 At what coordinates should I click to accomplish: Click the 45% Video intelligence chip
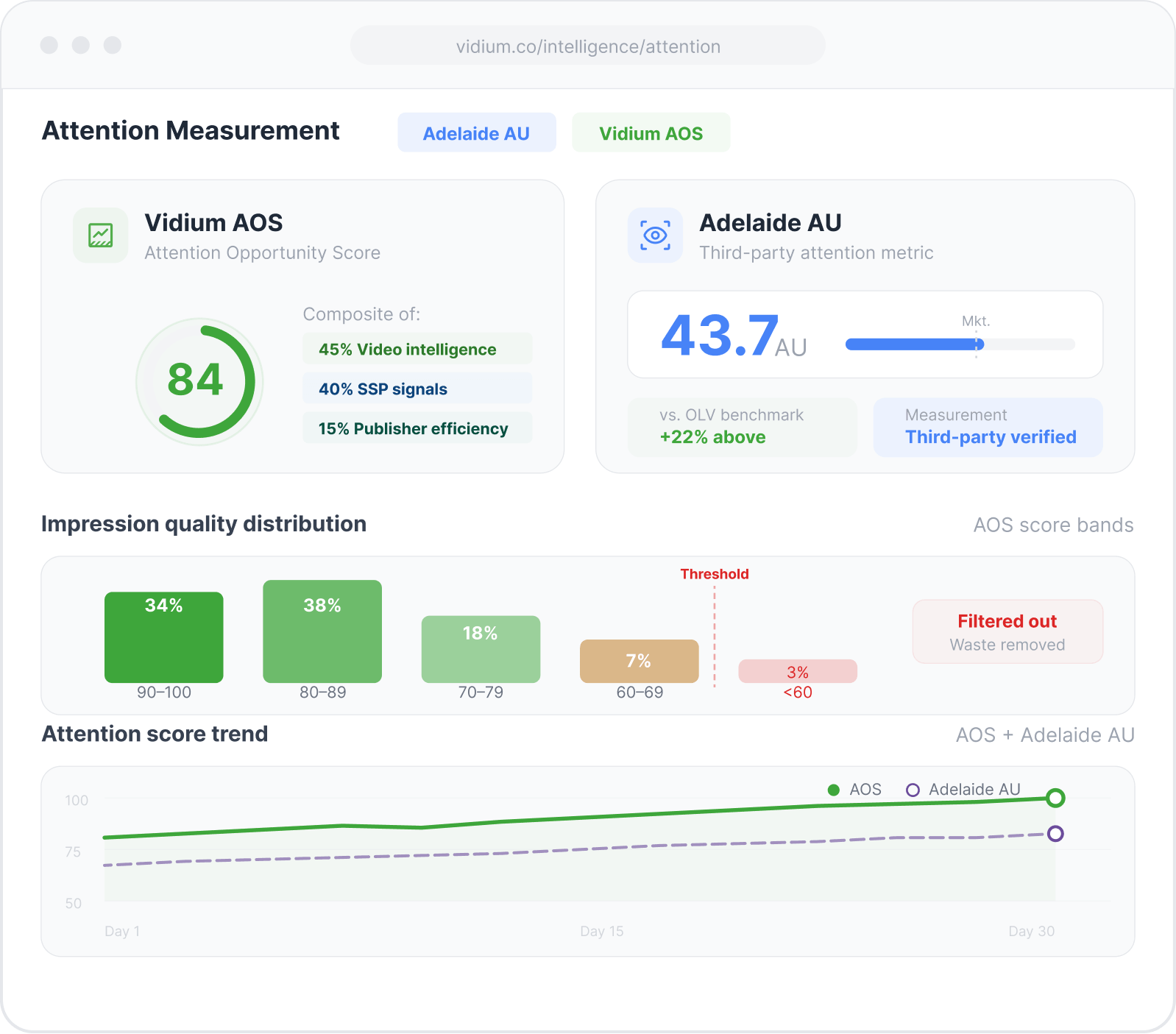(417, 349)
